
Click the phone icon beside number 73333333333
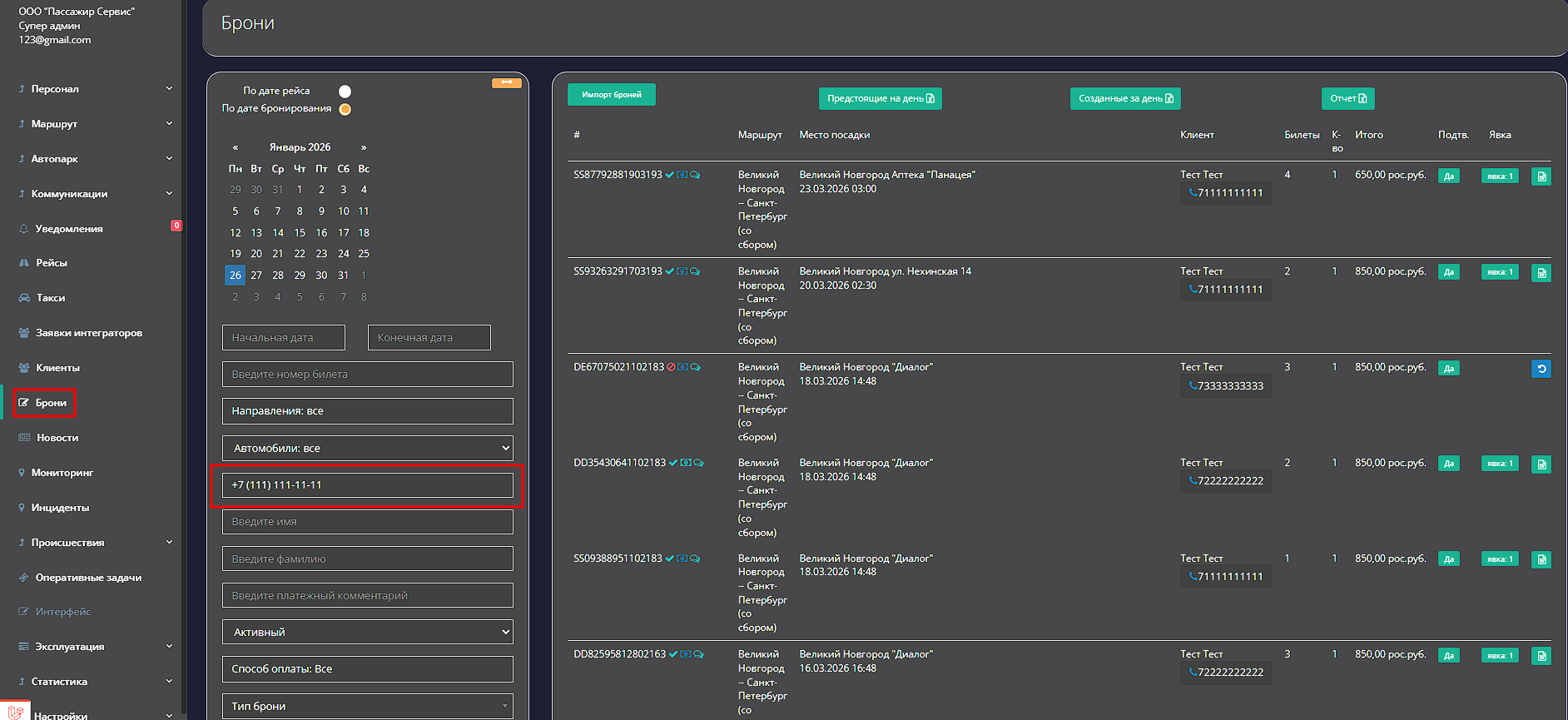pos(1193,385)
